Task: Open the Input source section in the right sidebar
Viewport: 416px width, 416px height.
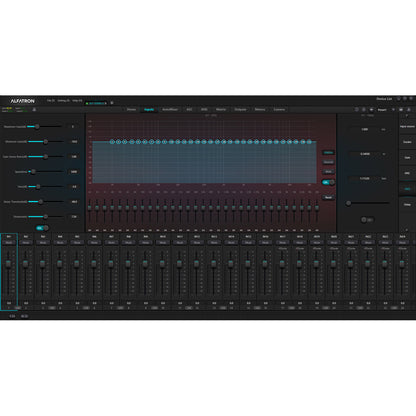Action: [407, 127]
